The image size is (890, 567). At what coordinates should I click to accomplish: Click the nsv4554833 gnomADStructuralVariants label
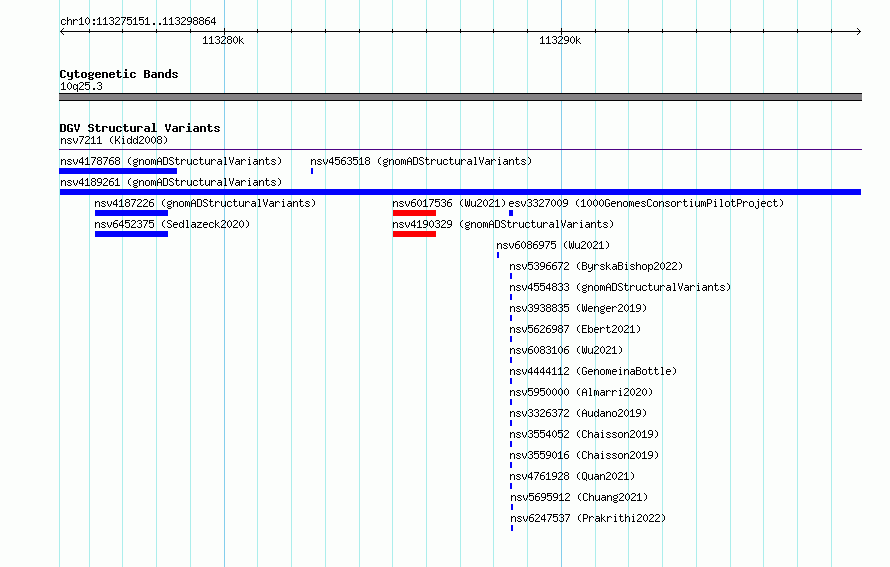click(x=620, y=287)
